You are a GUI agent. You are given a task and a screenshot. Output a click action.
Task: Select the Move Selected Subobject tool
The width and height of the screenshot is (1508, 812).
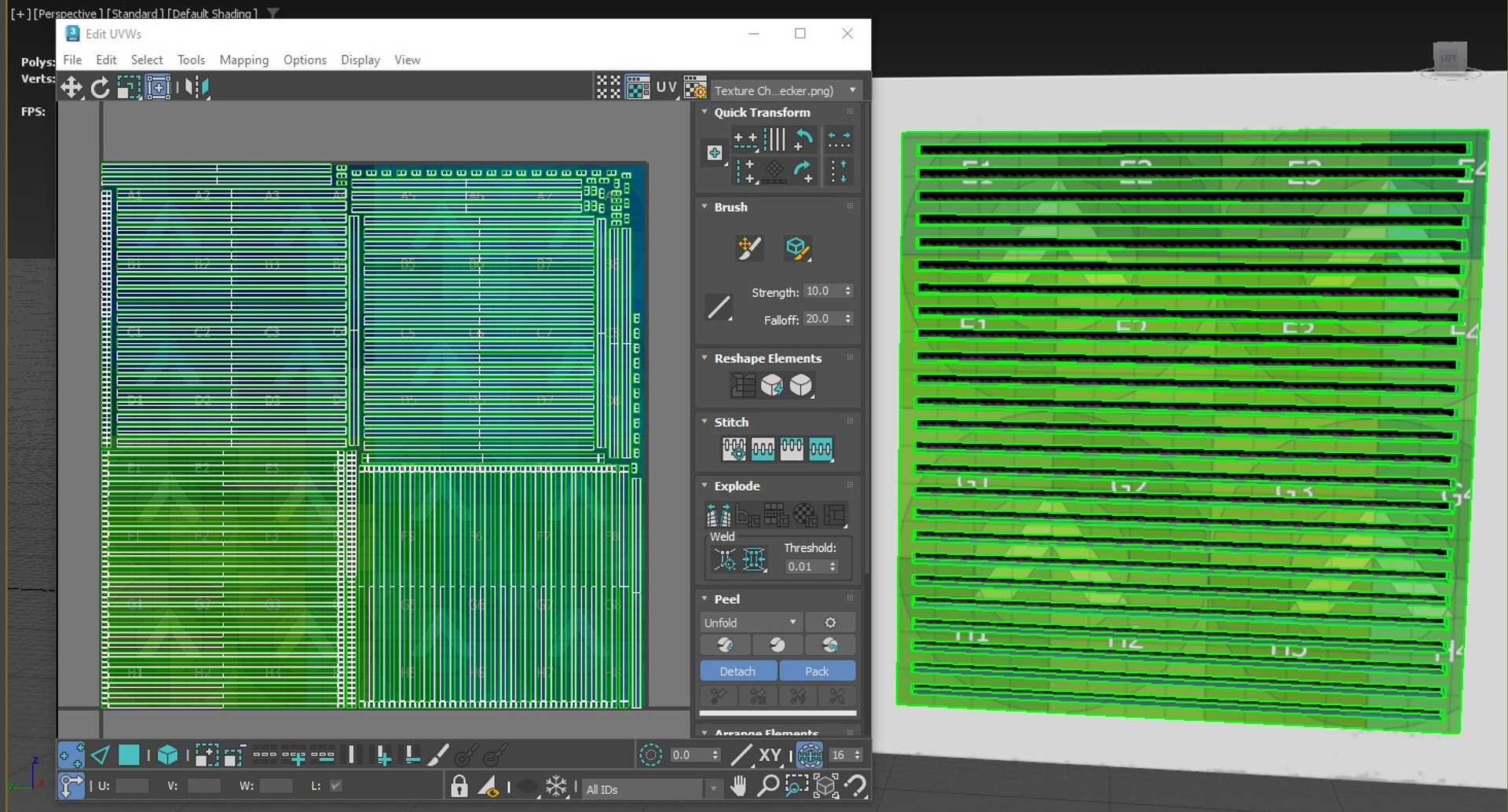(71, 87)
